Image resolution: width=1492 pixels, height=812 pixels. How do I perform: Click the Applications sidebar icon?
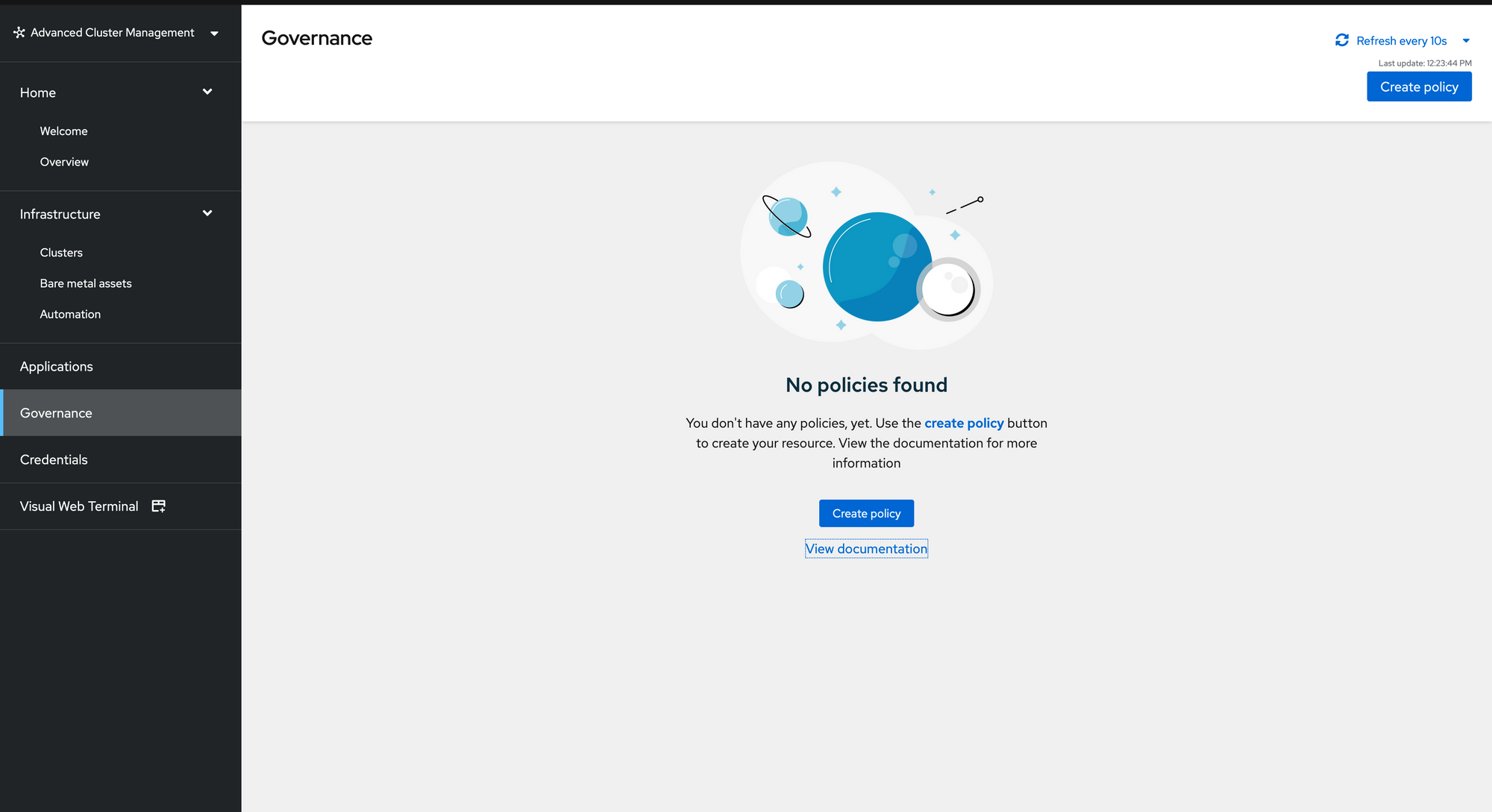(56, 365)
